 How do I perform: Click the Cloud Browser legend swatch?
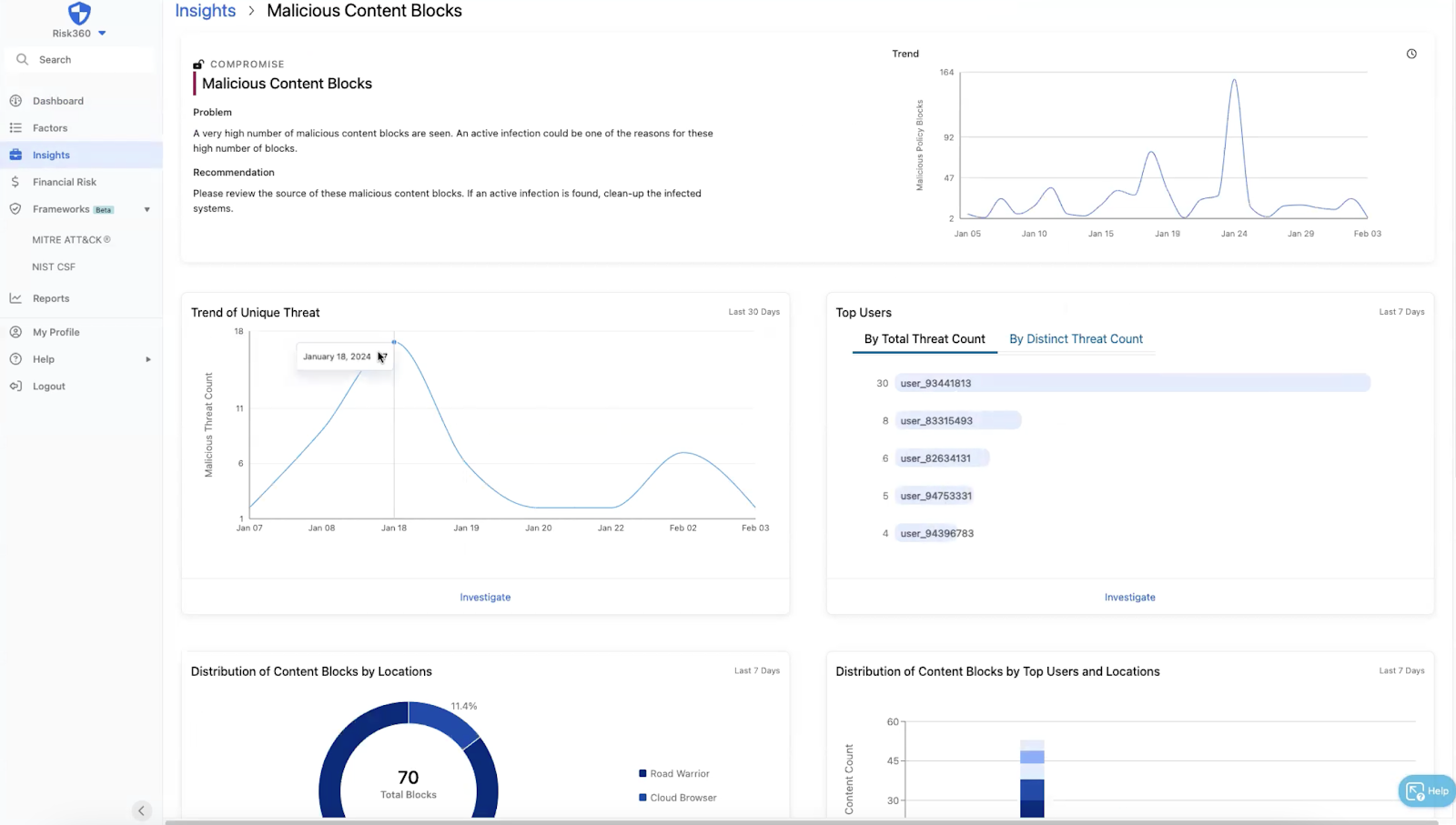(642, 798)
